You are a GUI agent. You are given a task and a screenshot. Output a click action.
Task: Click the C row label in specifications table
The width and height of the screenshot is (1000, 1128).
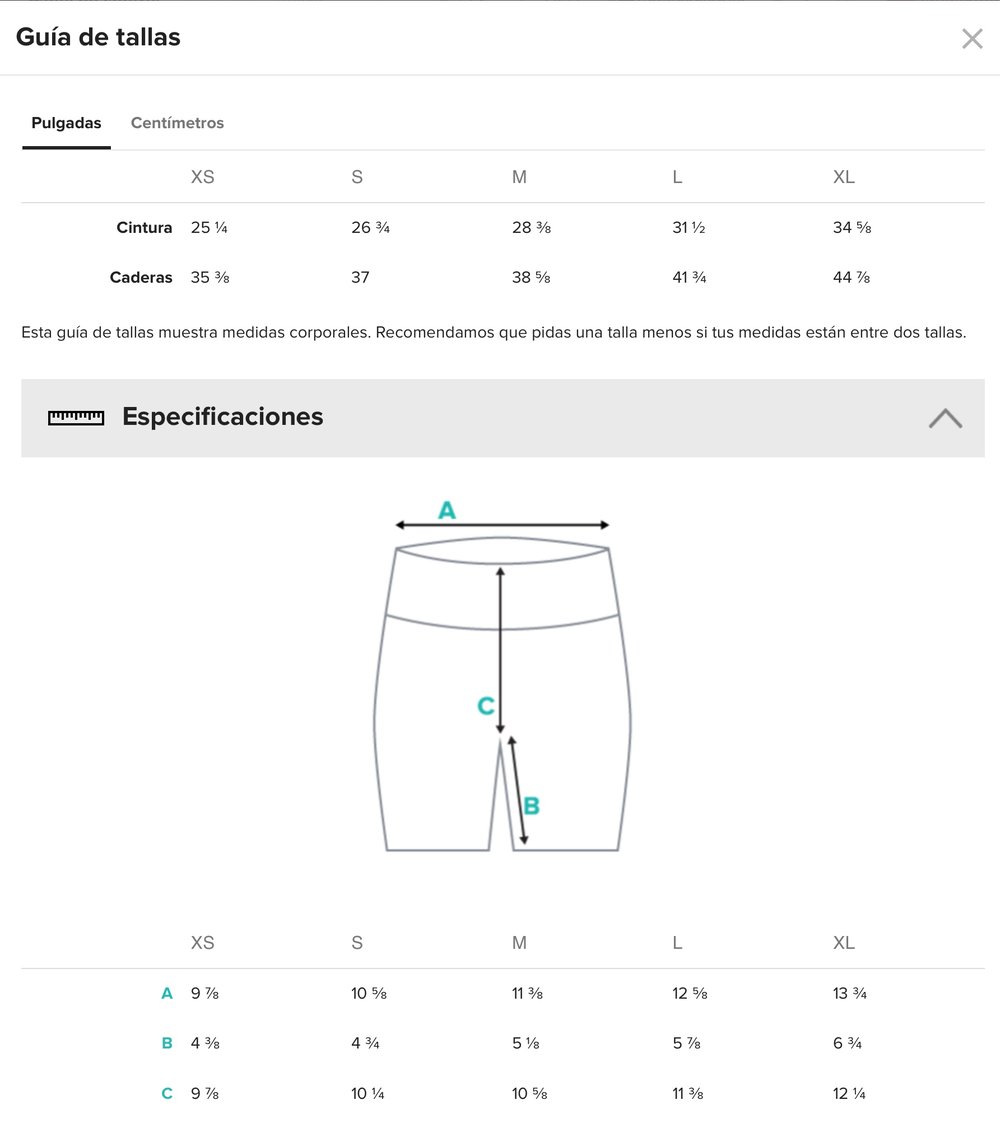(x=167, y=1093)
